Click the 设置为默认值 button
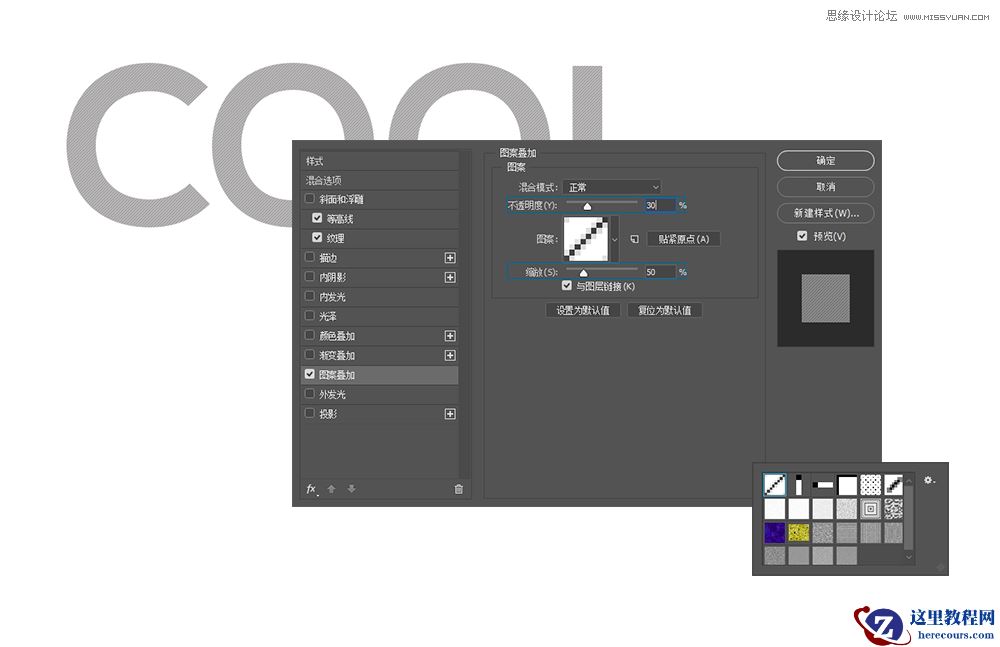The width and height of the screenshot is (1000, 647). (x=583, y=311)
